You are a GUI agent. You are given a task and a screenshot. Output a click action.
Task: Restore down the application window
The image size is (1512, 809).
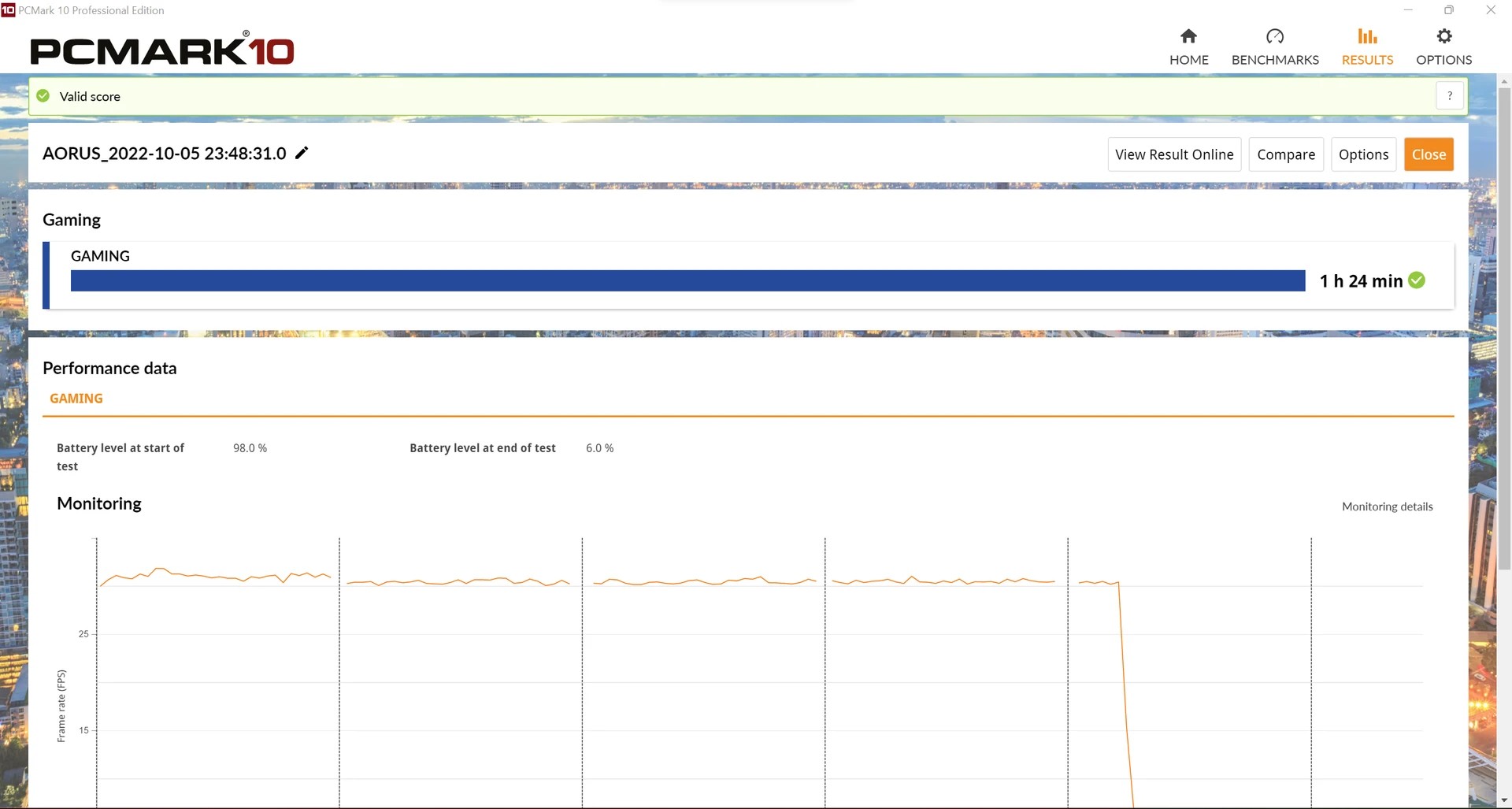point(1448,10)
